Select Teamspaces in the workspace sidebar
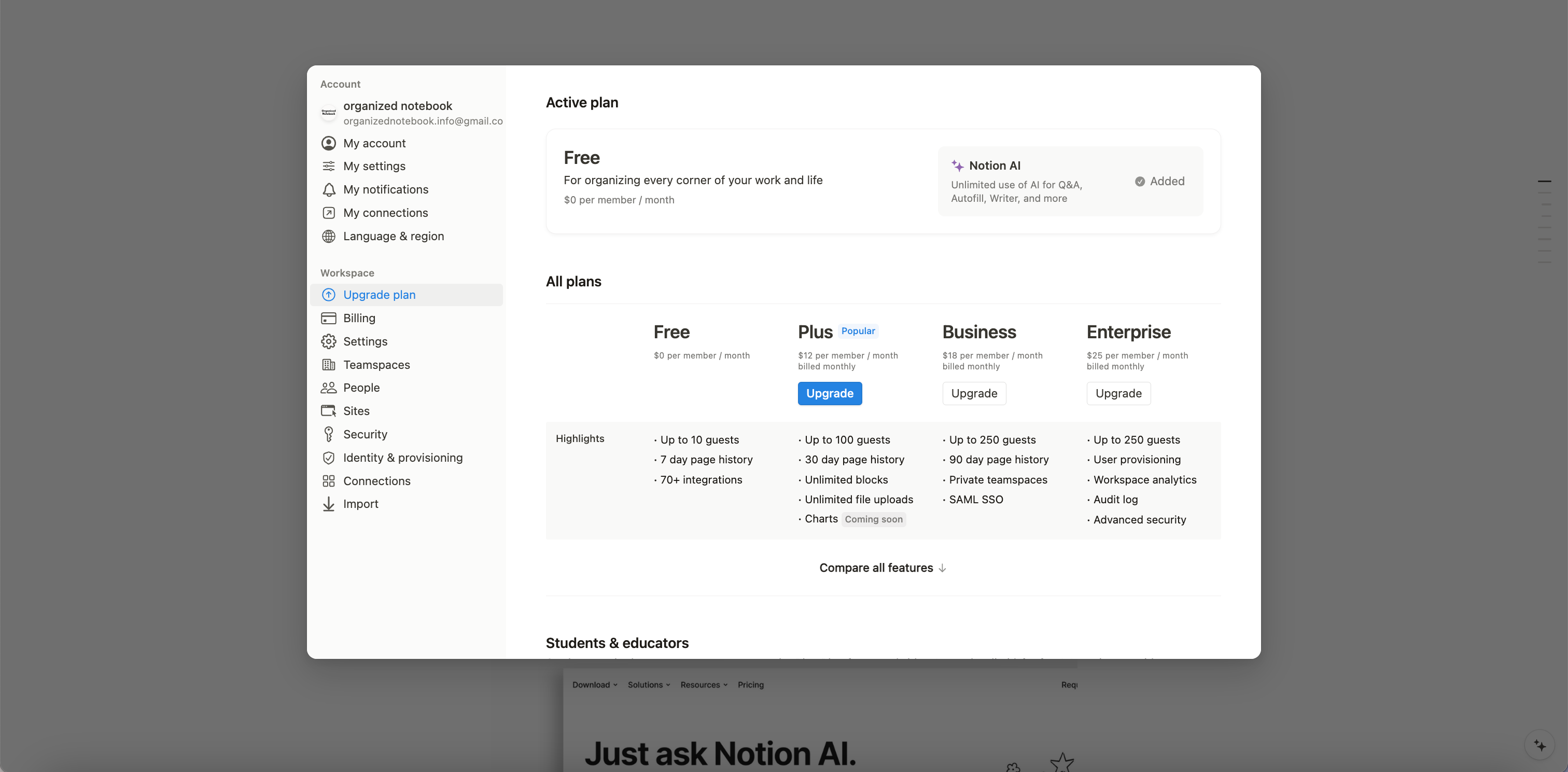 (x=376, y=365)
